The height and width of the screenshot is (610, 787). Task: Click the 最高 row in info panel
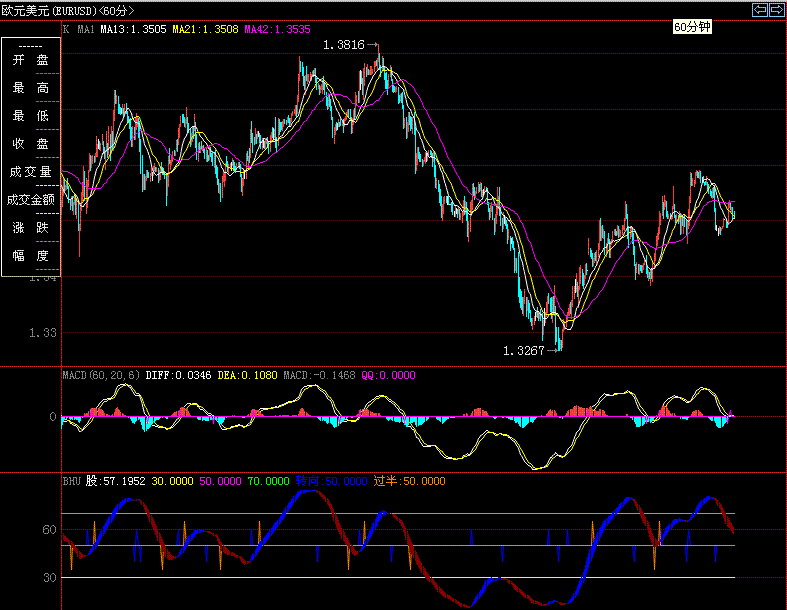tap(30, 88)
